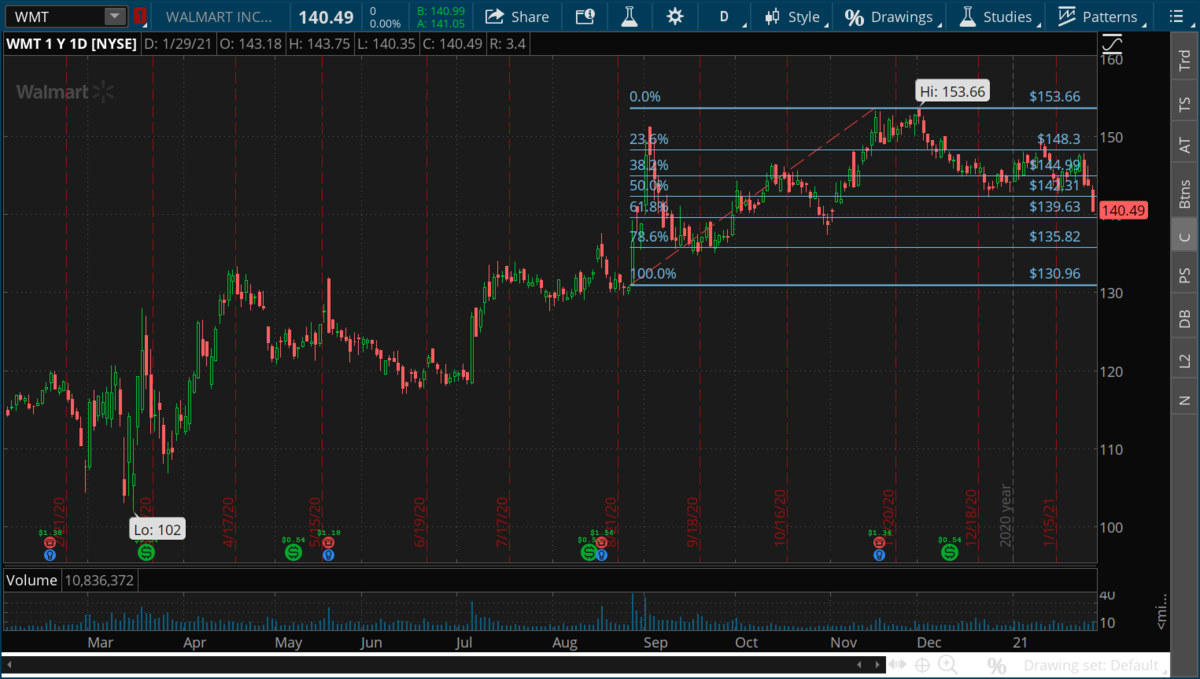The width and height of the screenshot is (1200, 679).
Task: Open the Patterns menu
Action: coord(1099,16)
